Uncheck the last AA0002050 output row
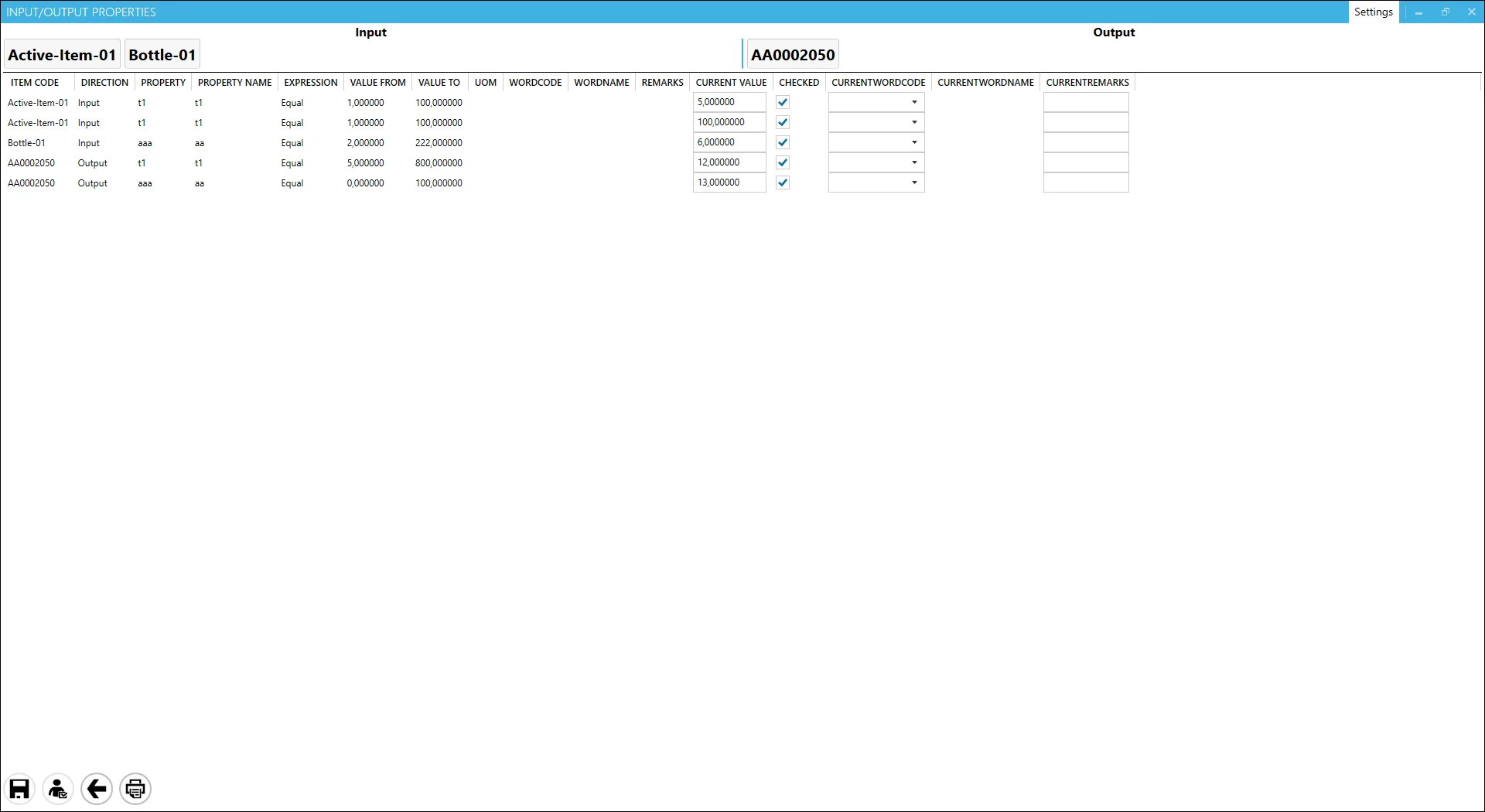 782,183
